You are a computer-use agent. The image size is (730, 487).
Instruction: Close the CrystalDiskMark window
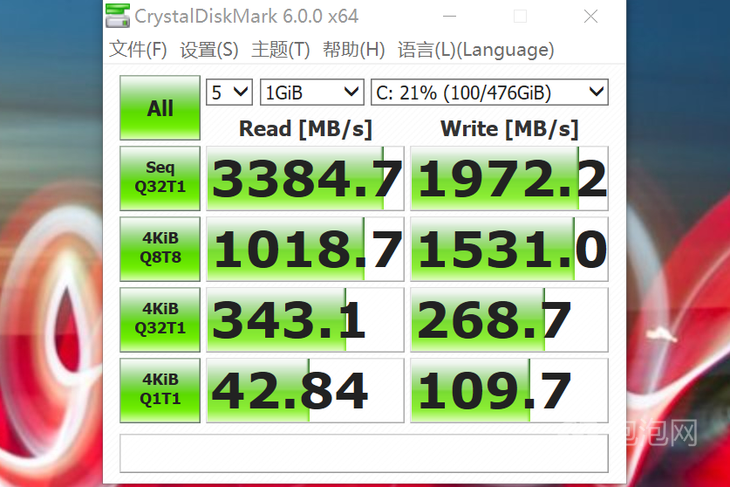pyautogui.click(x=591, y=16)
